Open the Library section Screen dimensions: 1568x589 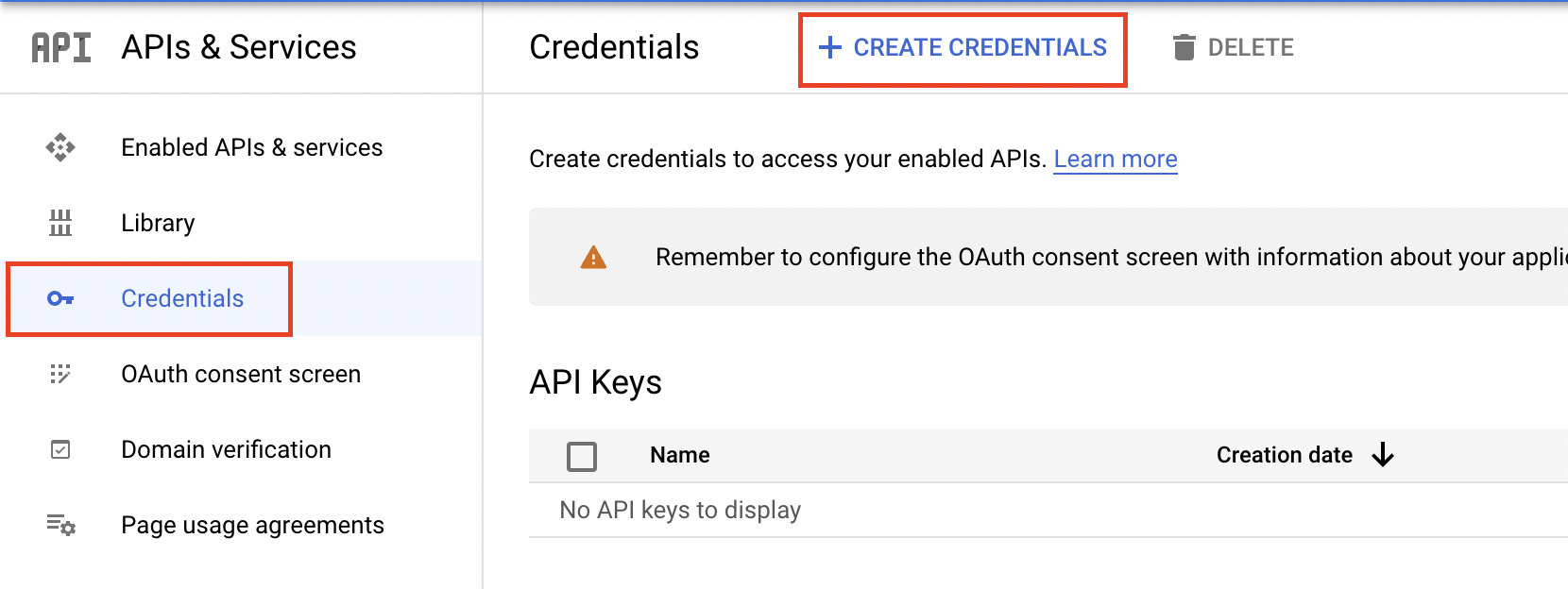(x=158, y=223)
